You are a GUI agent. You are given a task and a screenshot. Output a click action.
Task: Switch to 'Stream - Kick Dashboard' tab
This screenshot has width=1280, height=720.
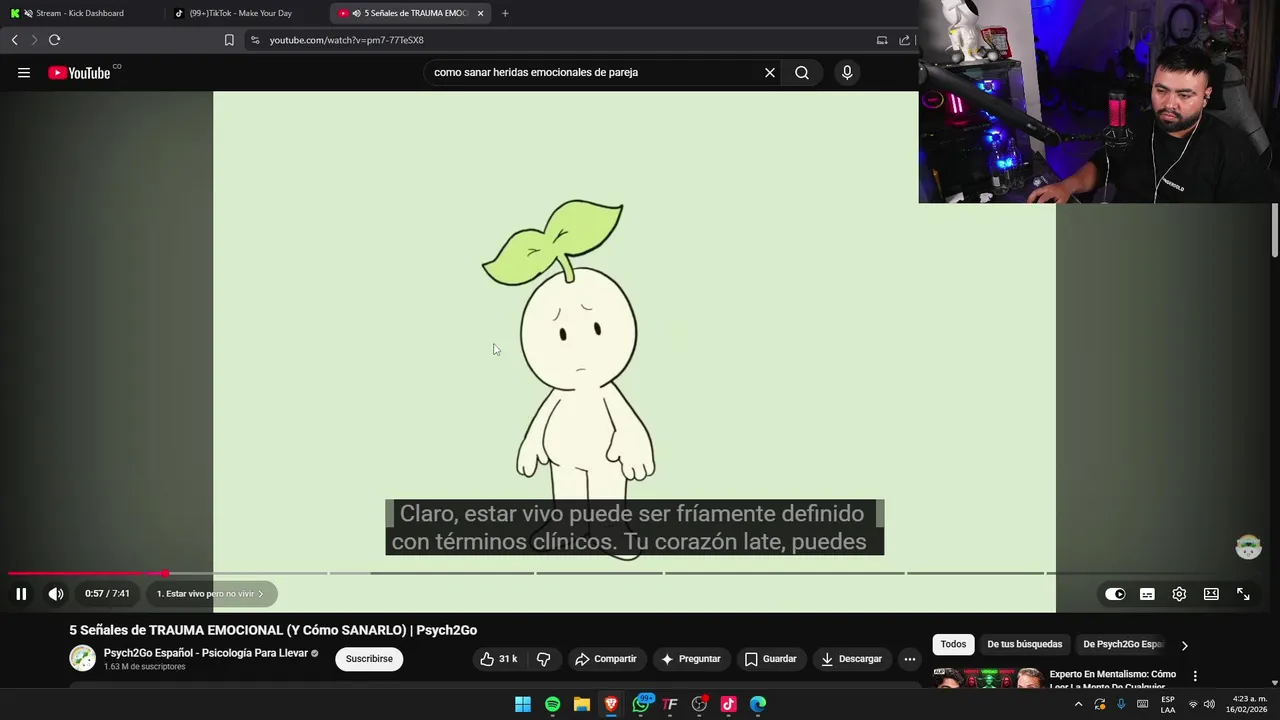point(80,13)
